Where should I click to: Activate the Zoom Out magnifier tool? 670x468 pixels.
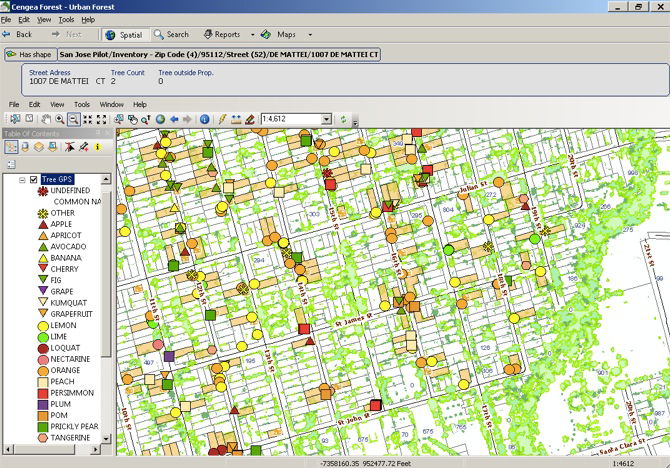[x=74, y=119]
